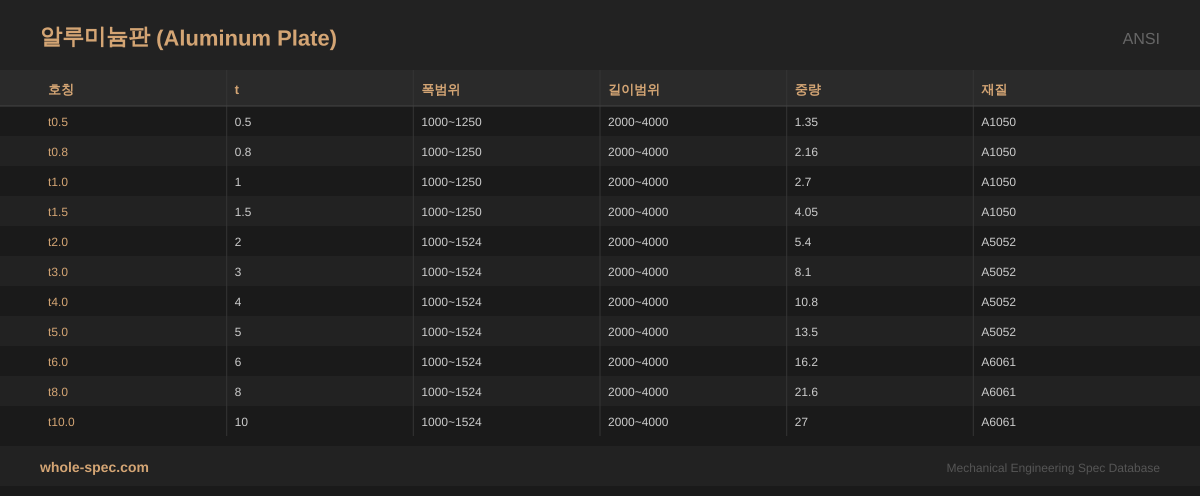1200x496 pixels.
Task: Click 1000~1524 width in t10.0 row
Action: 451,422
